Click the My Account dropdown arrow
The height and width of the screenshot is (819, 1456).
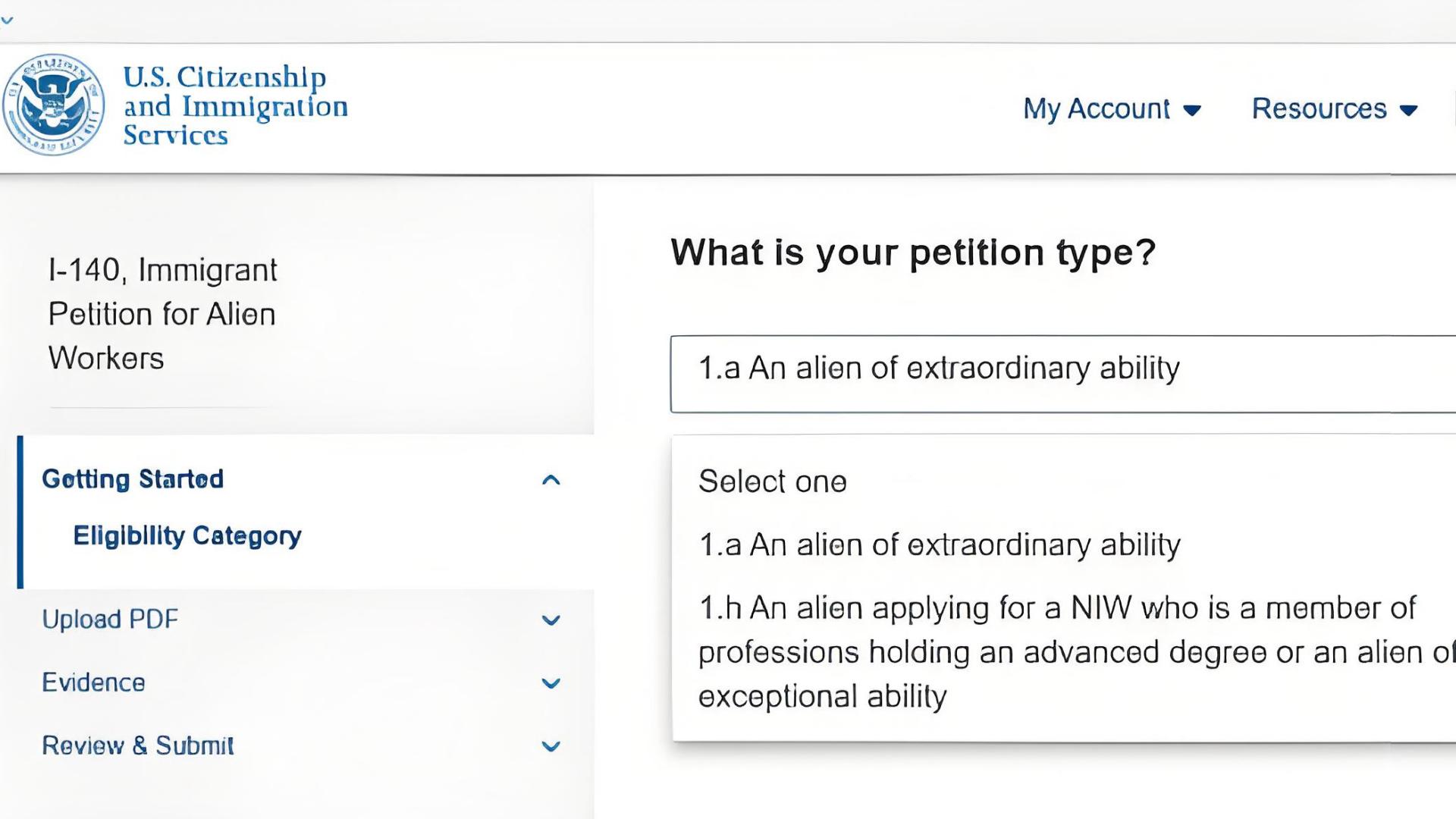coord(1192,111)
